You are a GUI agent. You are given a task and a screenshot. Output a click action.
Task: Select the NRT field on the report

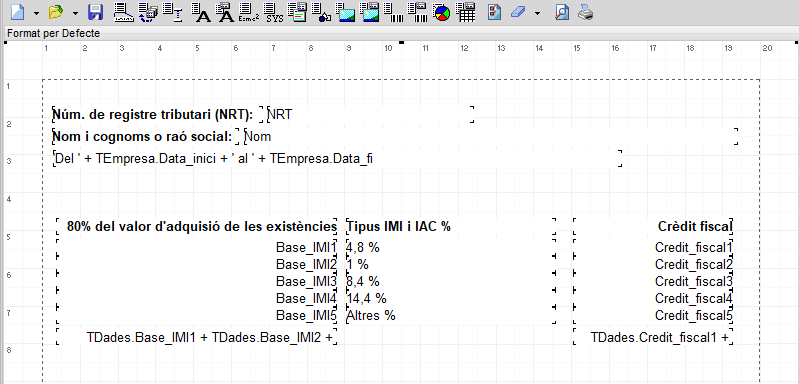370,115
